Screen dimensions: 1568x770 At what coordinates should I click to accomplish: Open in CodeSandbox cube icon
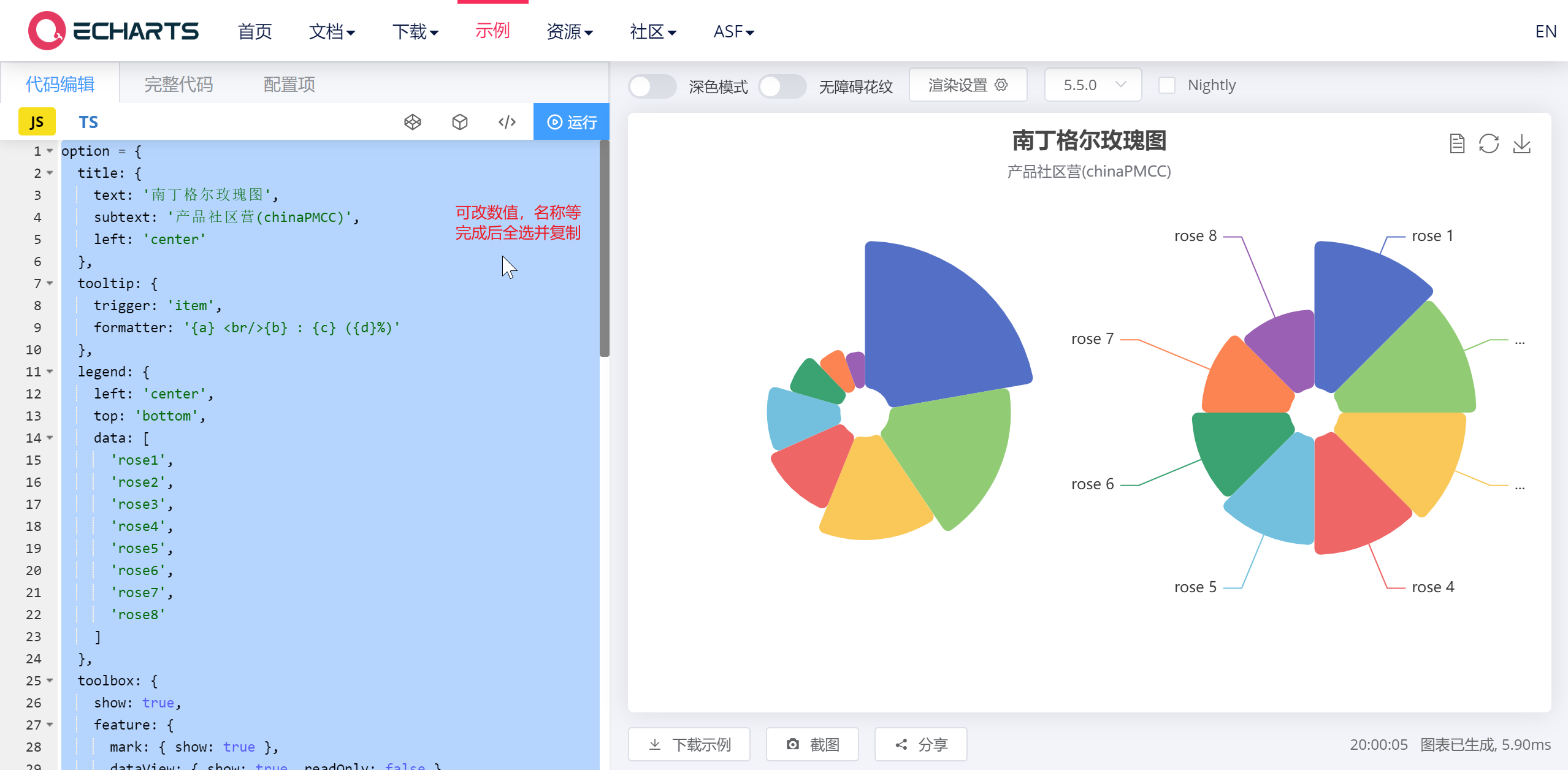click(x=460, y=122)
